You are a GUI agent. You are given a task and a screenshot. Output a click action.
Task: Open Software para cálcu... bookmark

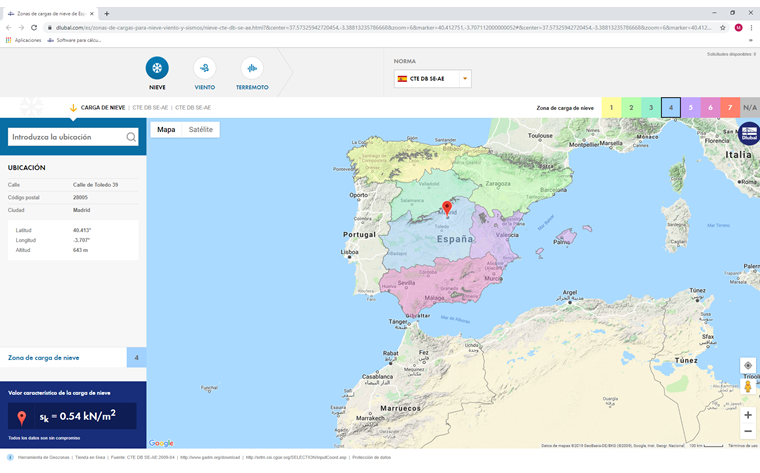75,40
